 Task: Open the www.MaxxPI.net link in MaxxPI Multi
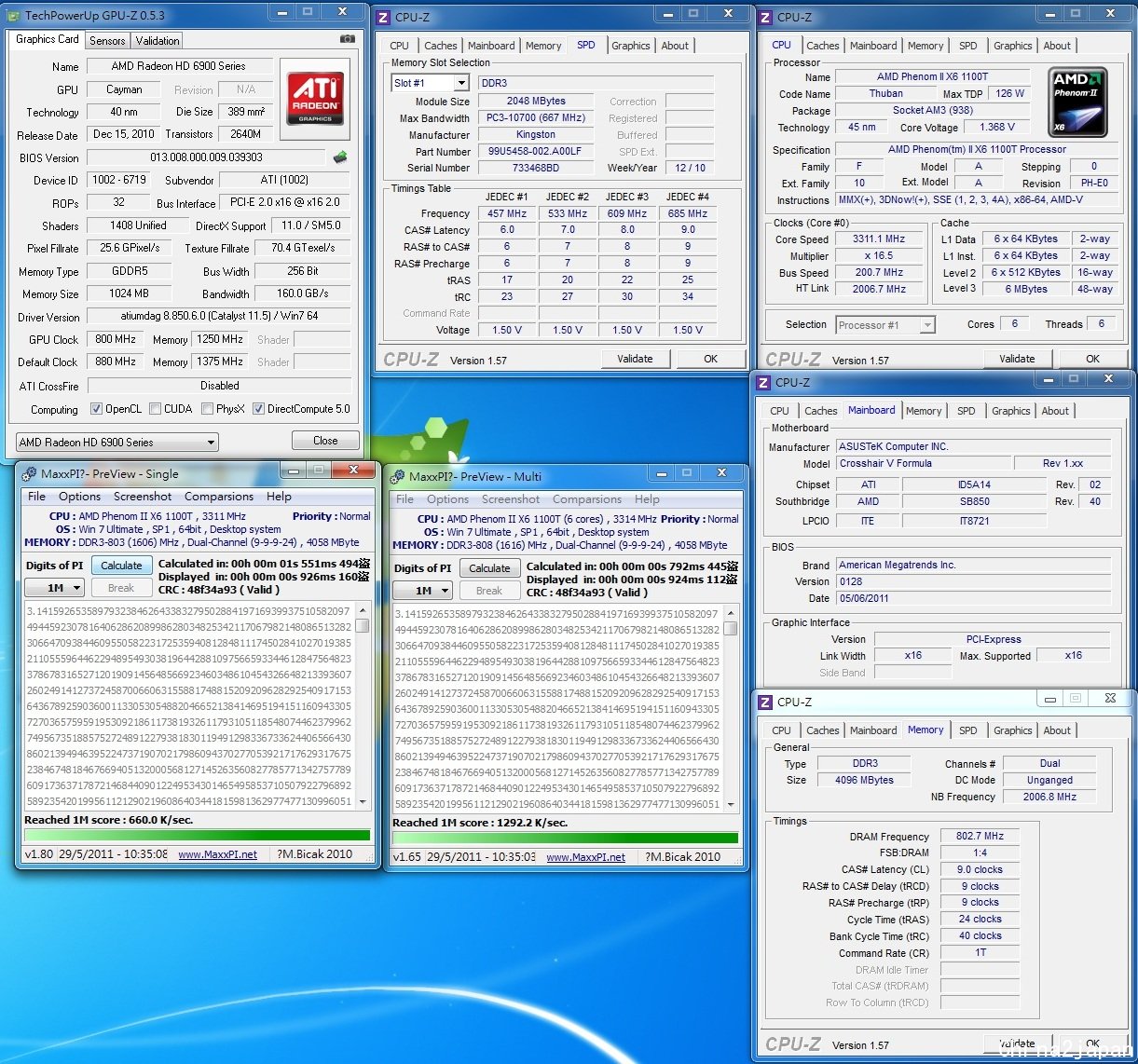585,857
